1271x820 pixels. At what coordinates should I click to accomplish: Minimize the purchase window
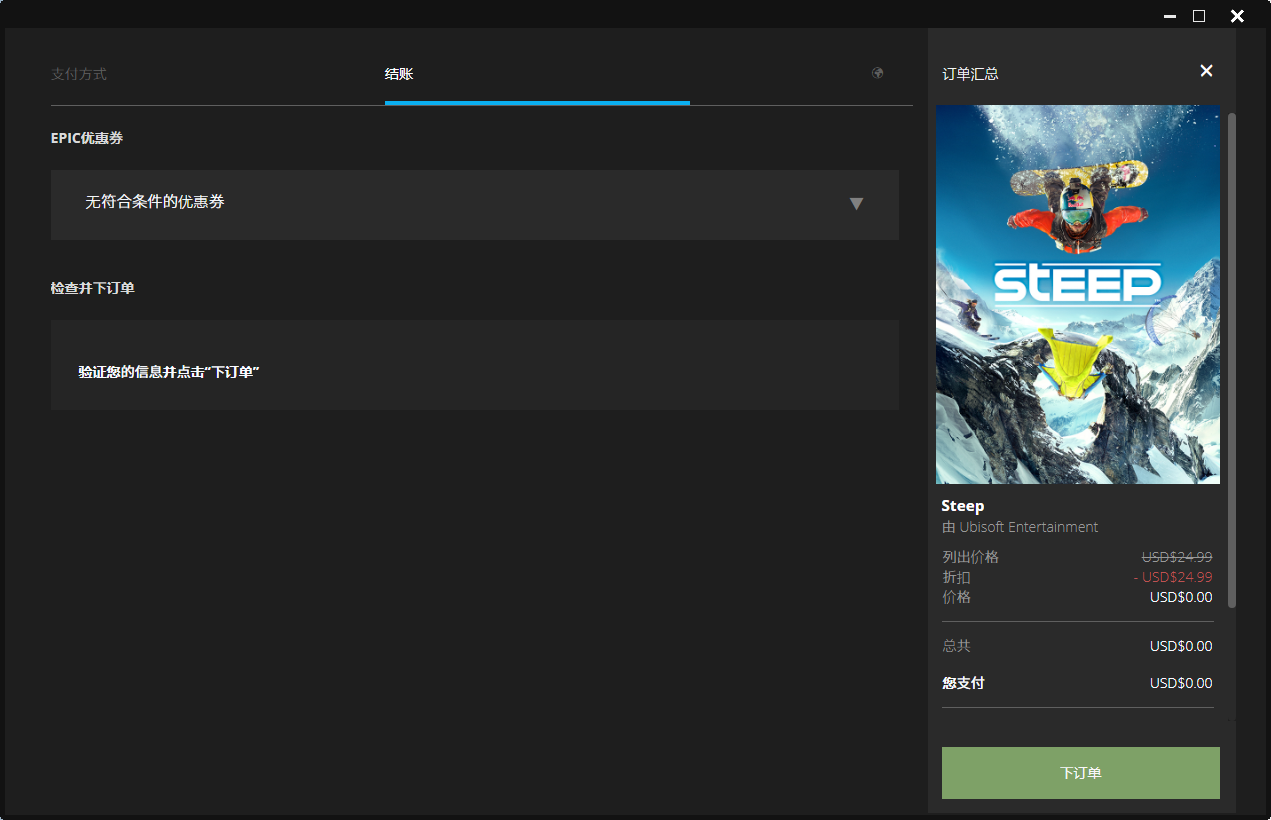(x=1170, y=16)
